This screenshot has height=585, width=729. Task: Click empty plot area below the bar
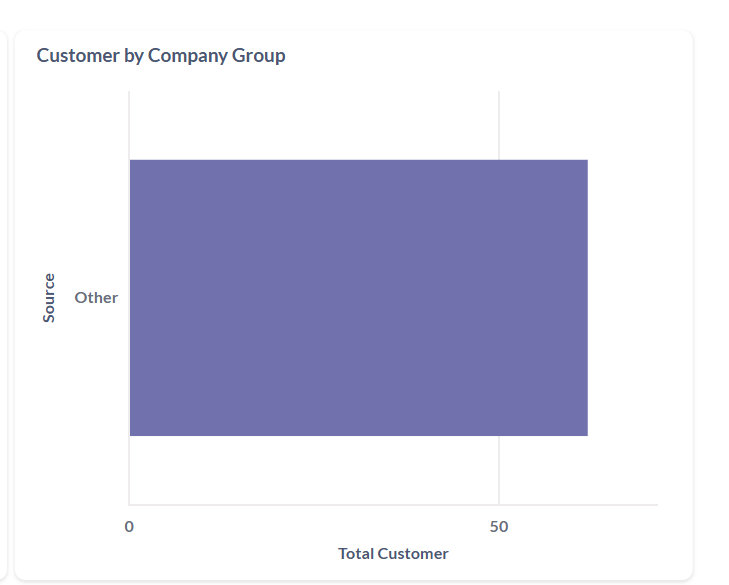(x=300, y=470)
